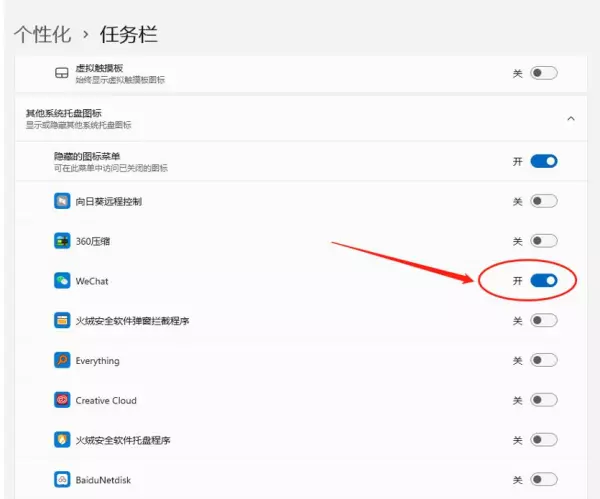Click the Creative Cloud label text

pos(106,401)
